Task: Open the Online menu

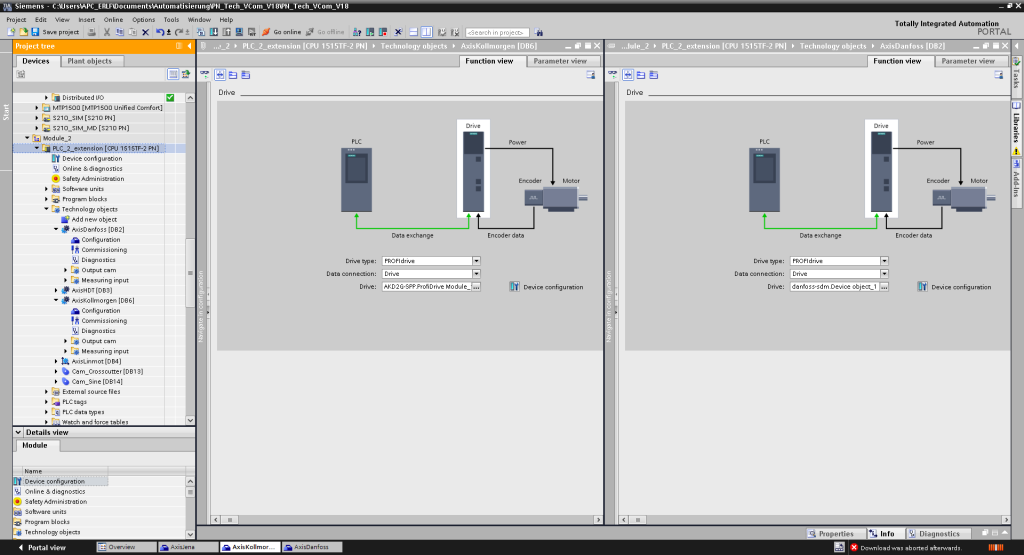Action: pyautogui.click(x=113, y=19)
